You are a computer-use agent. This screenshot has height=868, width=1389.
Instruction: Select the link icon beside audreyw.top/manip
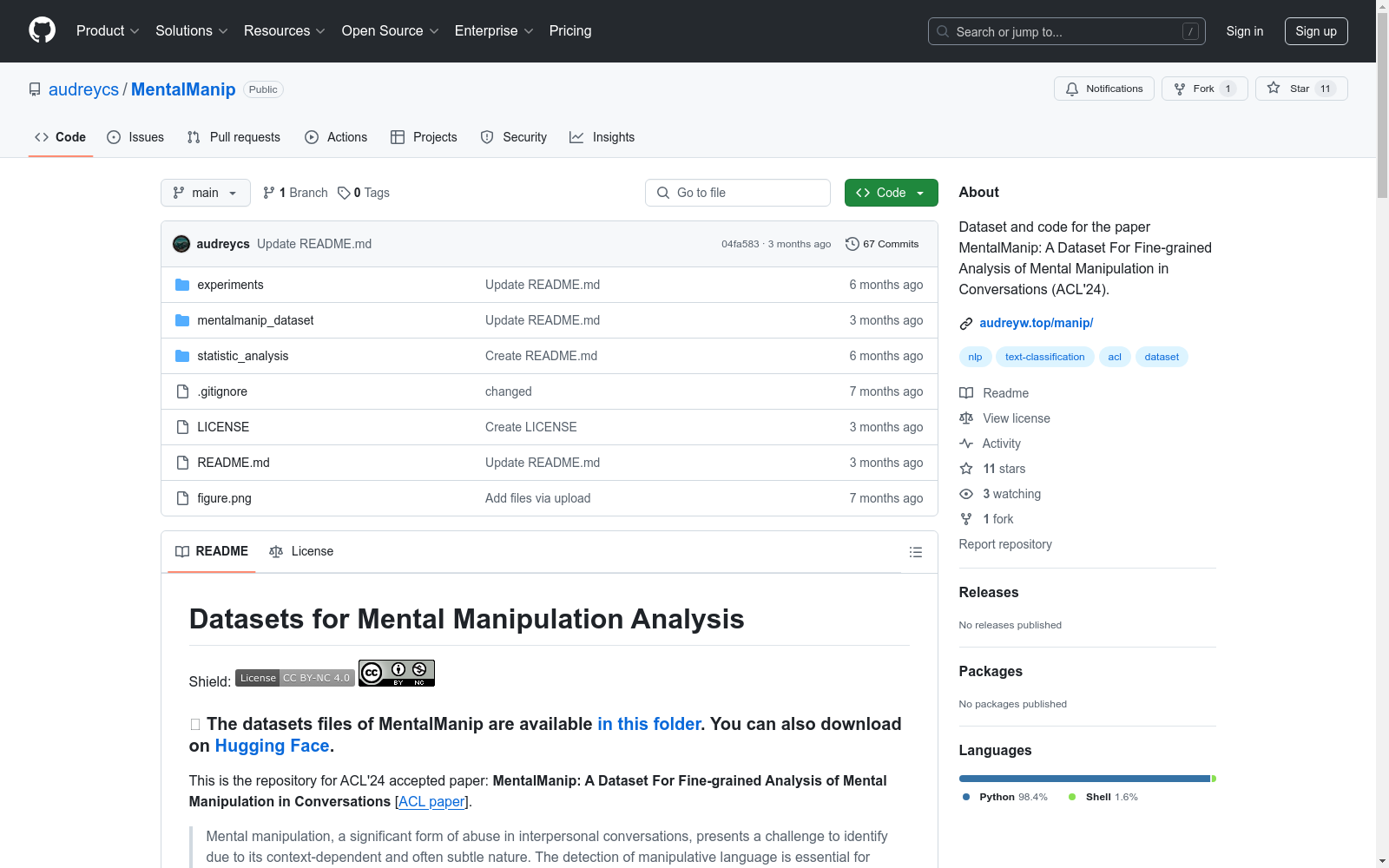click(966, 324)
